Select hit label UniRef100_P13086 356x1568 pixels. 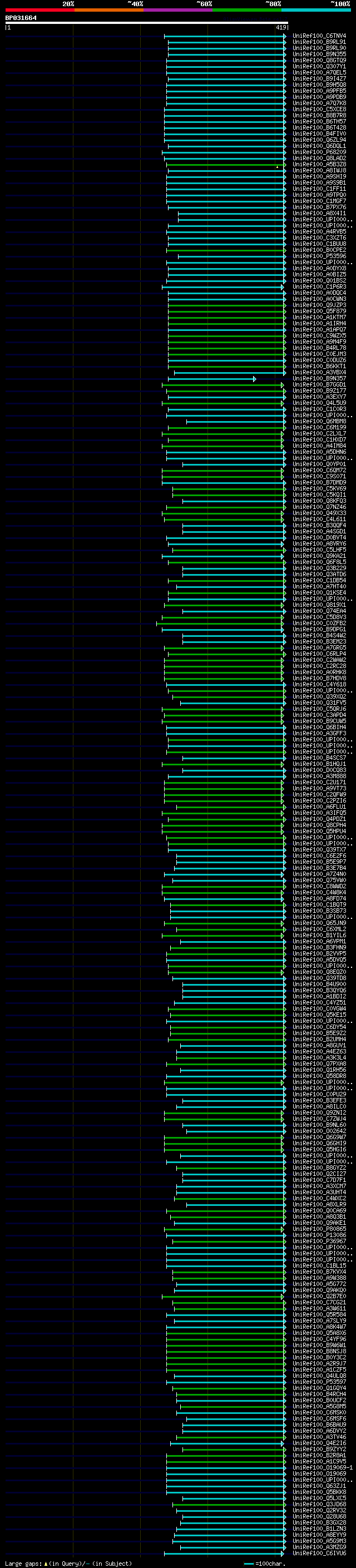click(x=319, y=1235)
